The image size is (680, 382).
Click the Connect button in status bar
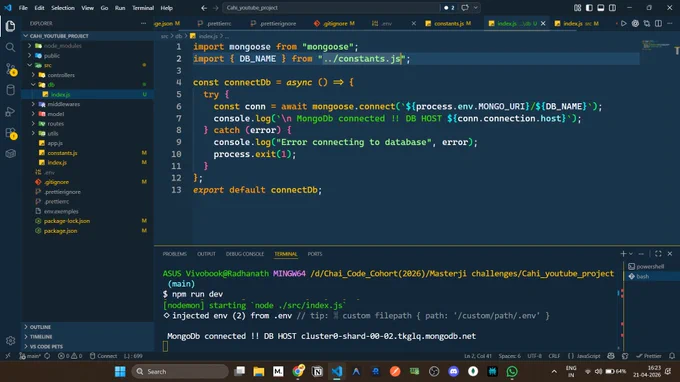click(103, 356)
